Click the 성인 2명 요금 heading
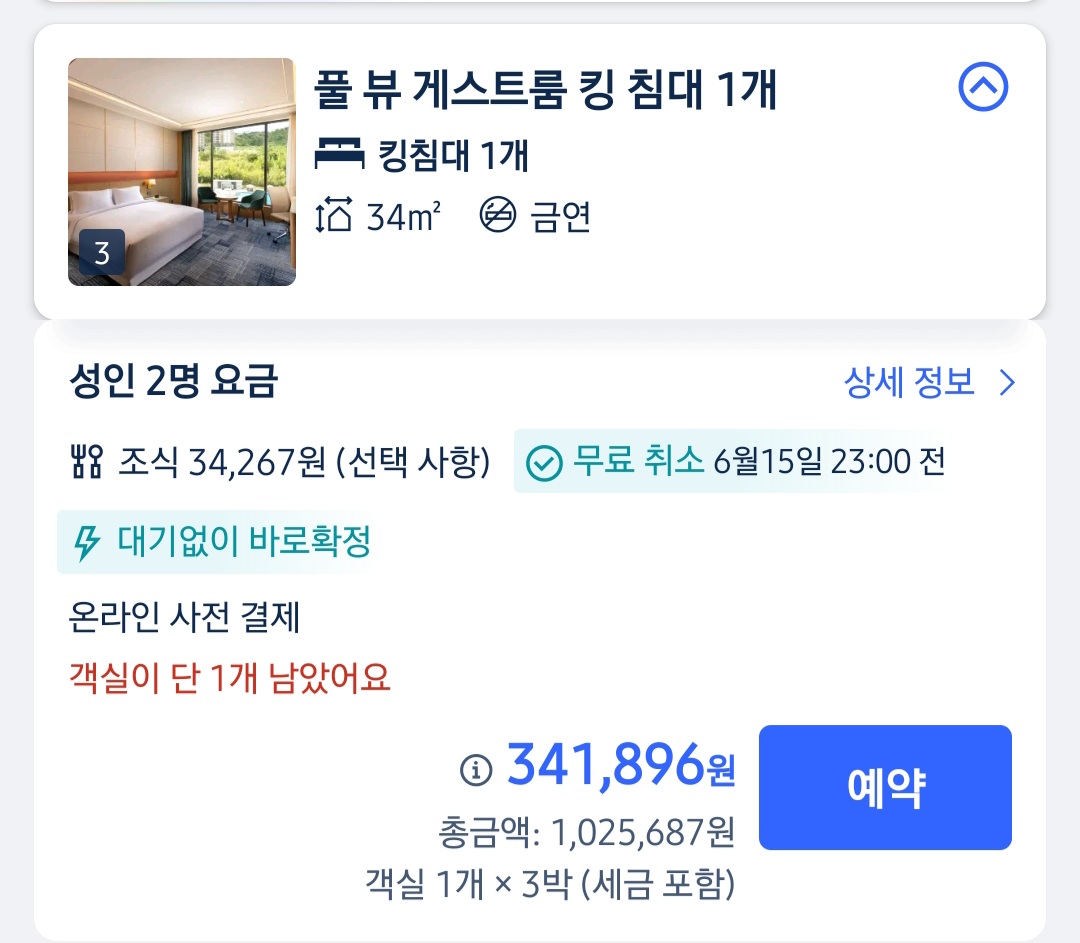 click(173, 381)
